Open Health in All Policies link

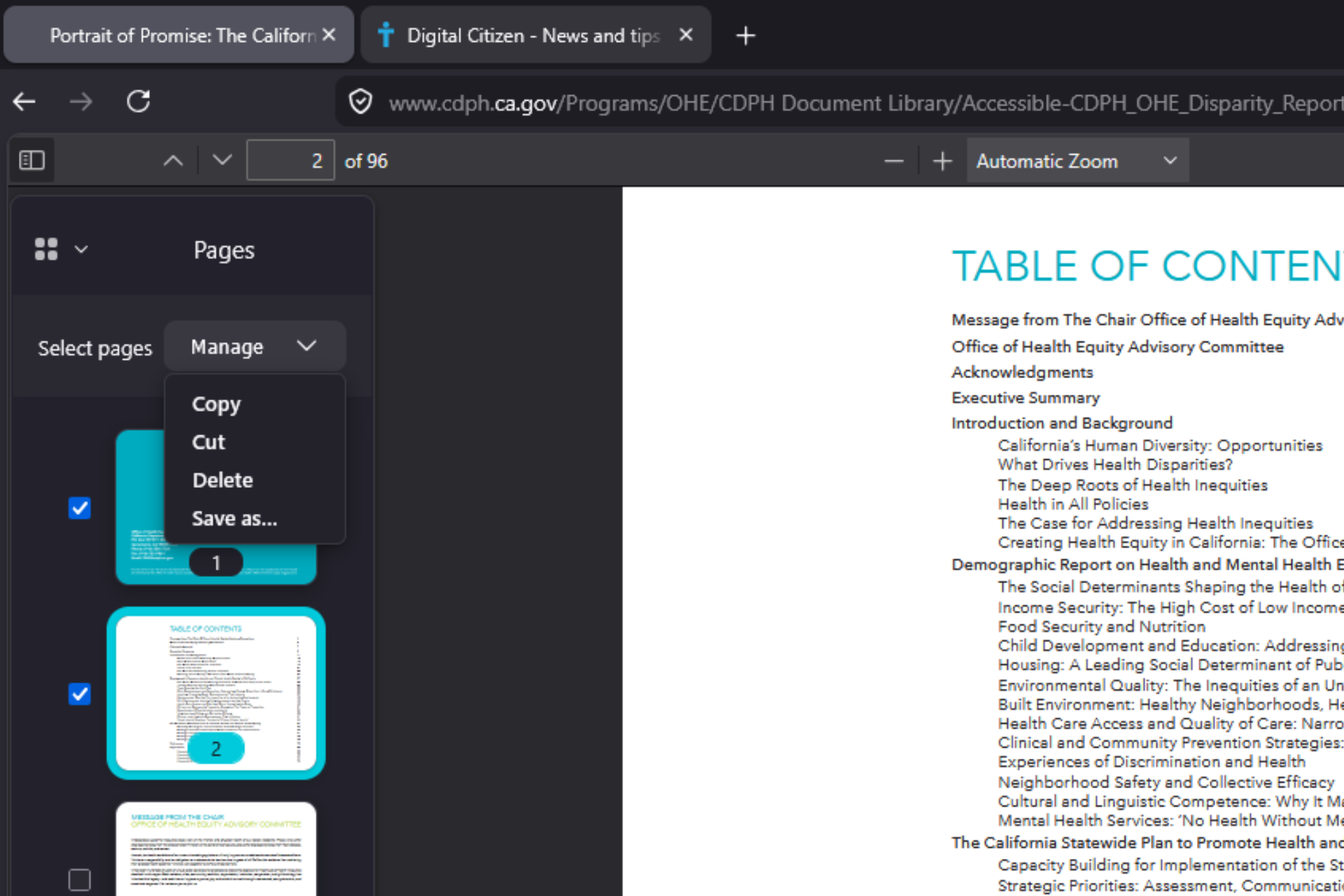point(1073,504)
